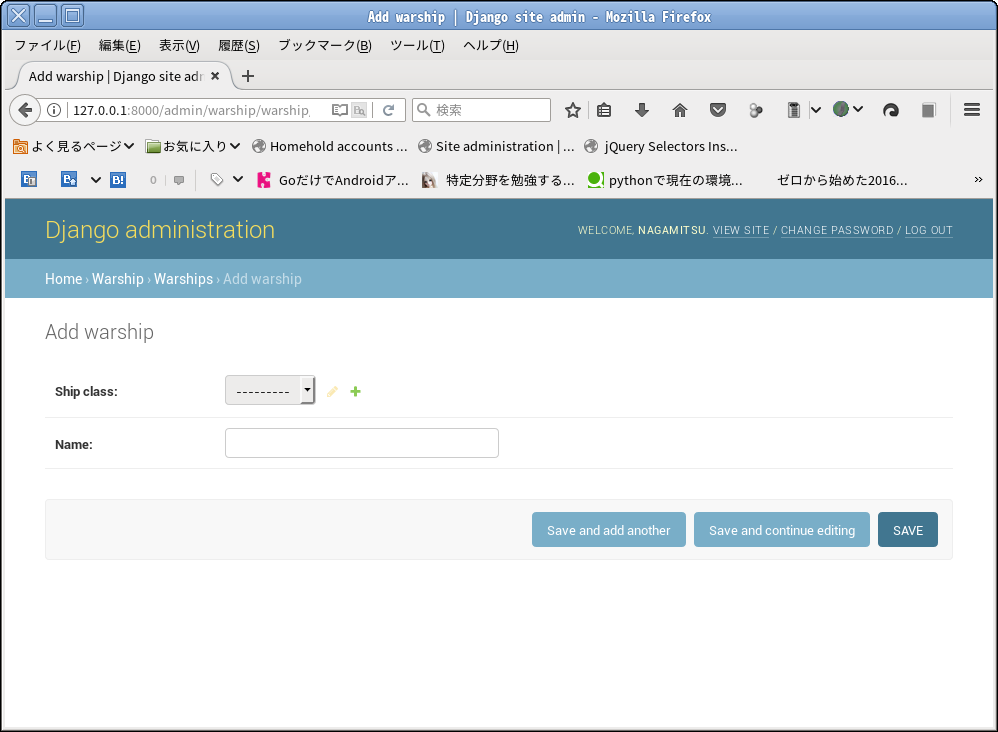Click the tag icon in bookmarks toolbar

coord(217,179)
